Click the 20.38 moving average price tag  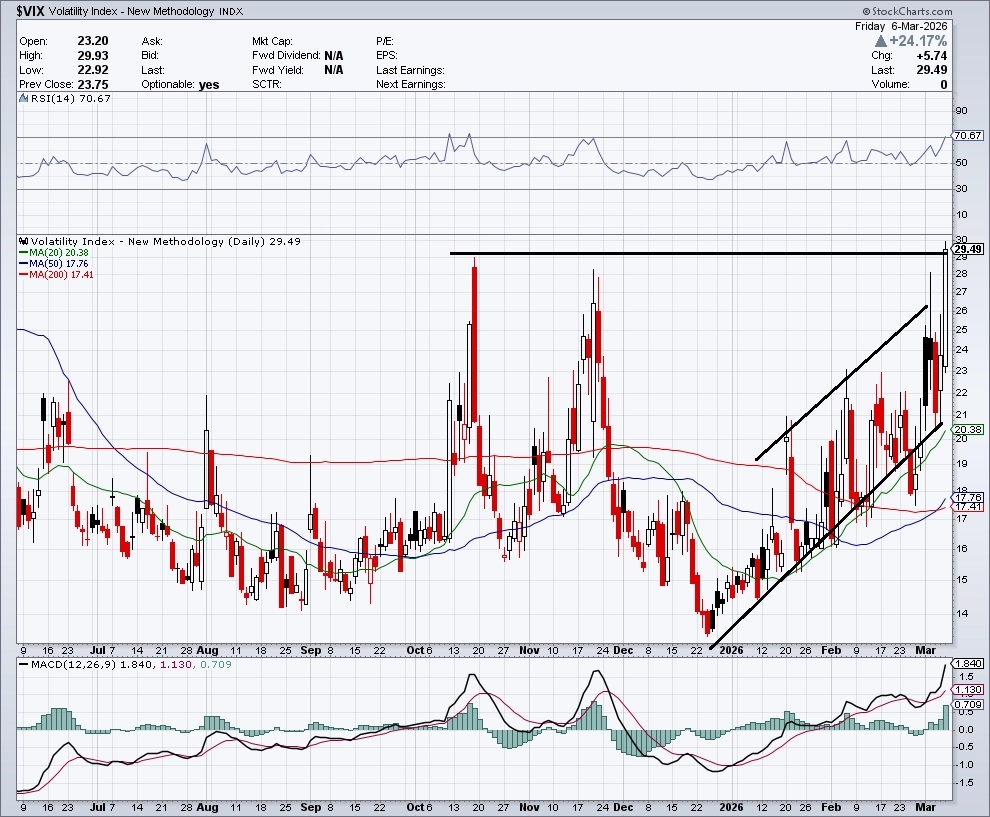pos(968,429)
